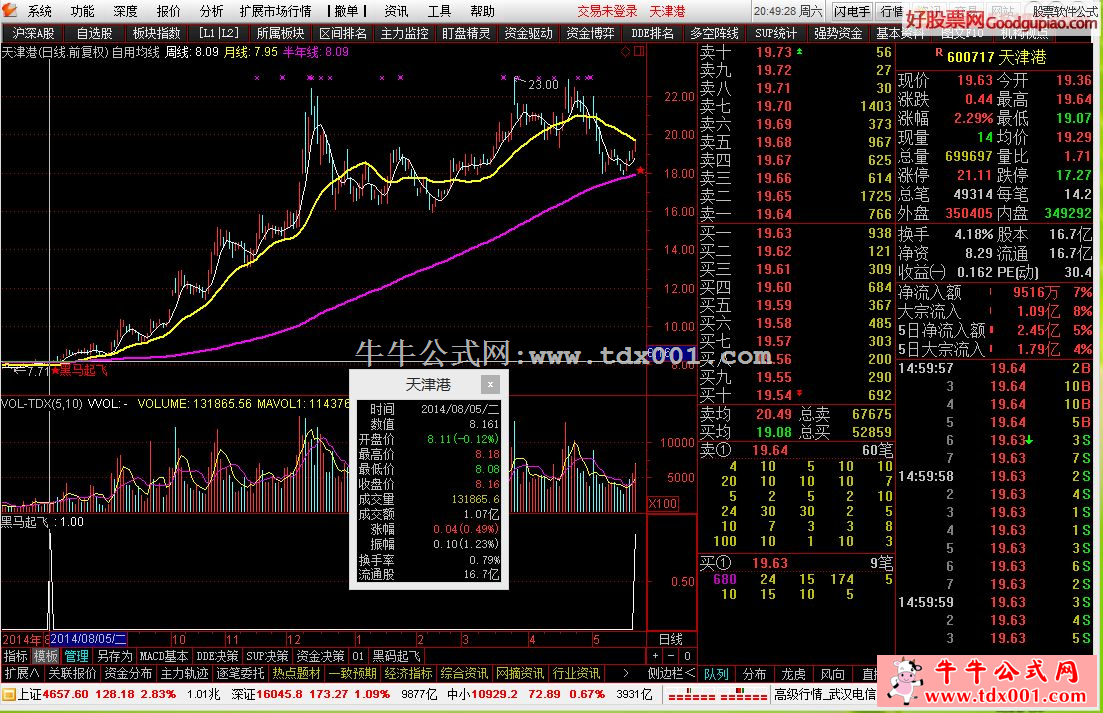1103x713 pixels.
Task: Open the 系统 menu
Action: tap(39, 11)
